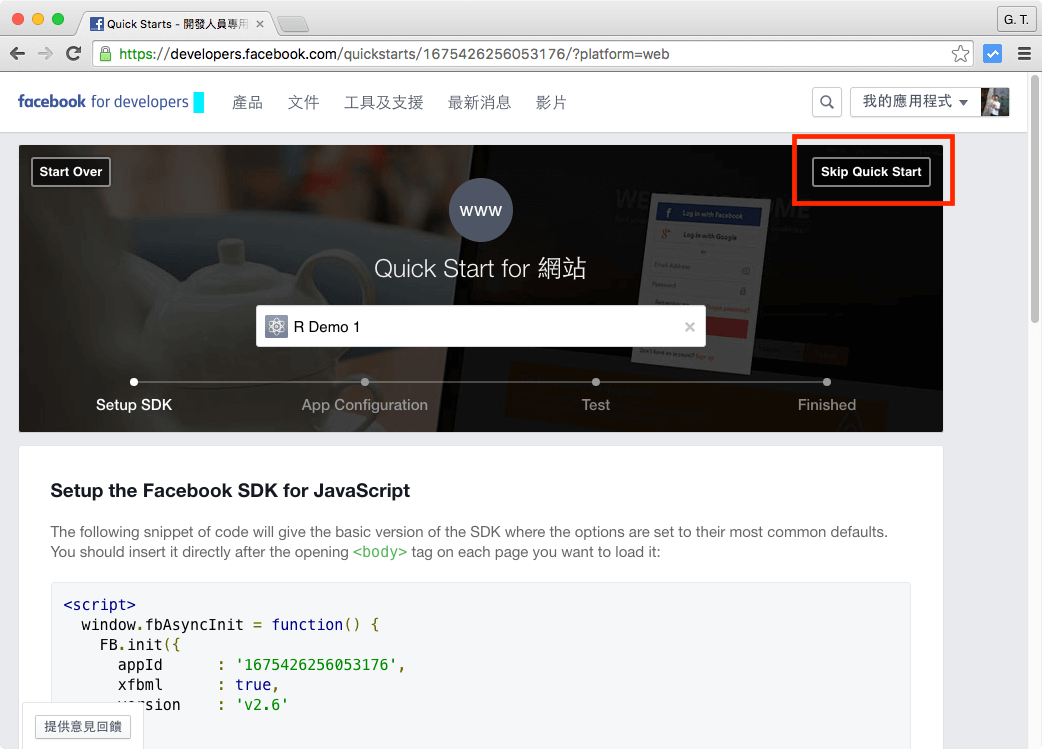This screenshot has height=749, width=1042.
Task: Open Chrome hamburger menu
Action: coord(1024,54)
